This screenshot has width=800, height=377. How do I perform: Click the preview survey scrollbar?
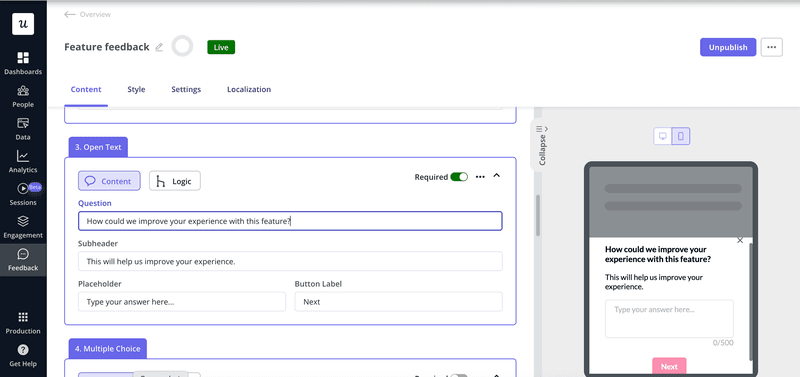tap(750, 302)
